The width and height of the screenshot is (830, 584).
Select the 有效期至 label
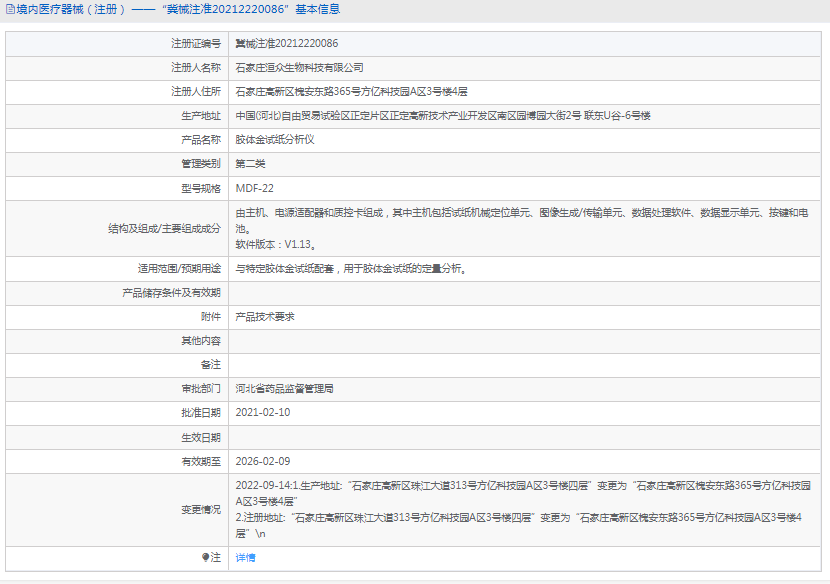201,462
